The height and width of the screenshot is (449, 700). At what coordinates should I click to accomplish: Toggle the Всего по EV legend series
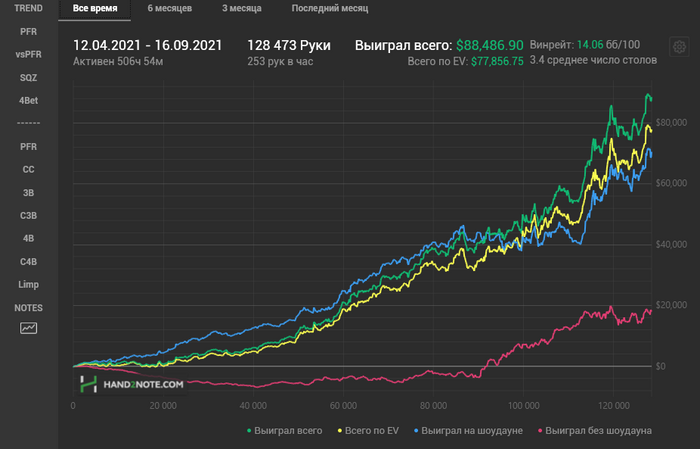(x=368, y=431)
